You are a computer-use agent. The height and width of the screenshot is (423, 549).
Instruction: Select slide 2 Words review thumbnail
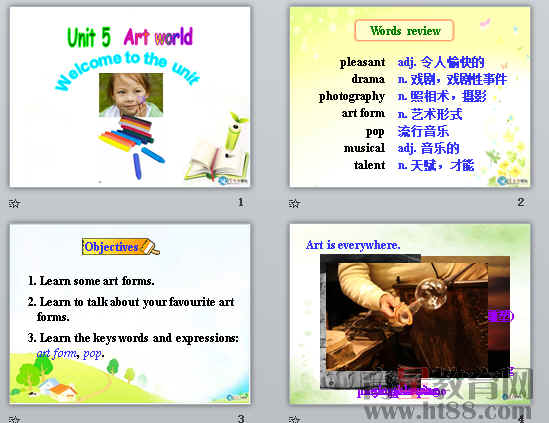tap(410, 97)
